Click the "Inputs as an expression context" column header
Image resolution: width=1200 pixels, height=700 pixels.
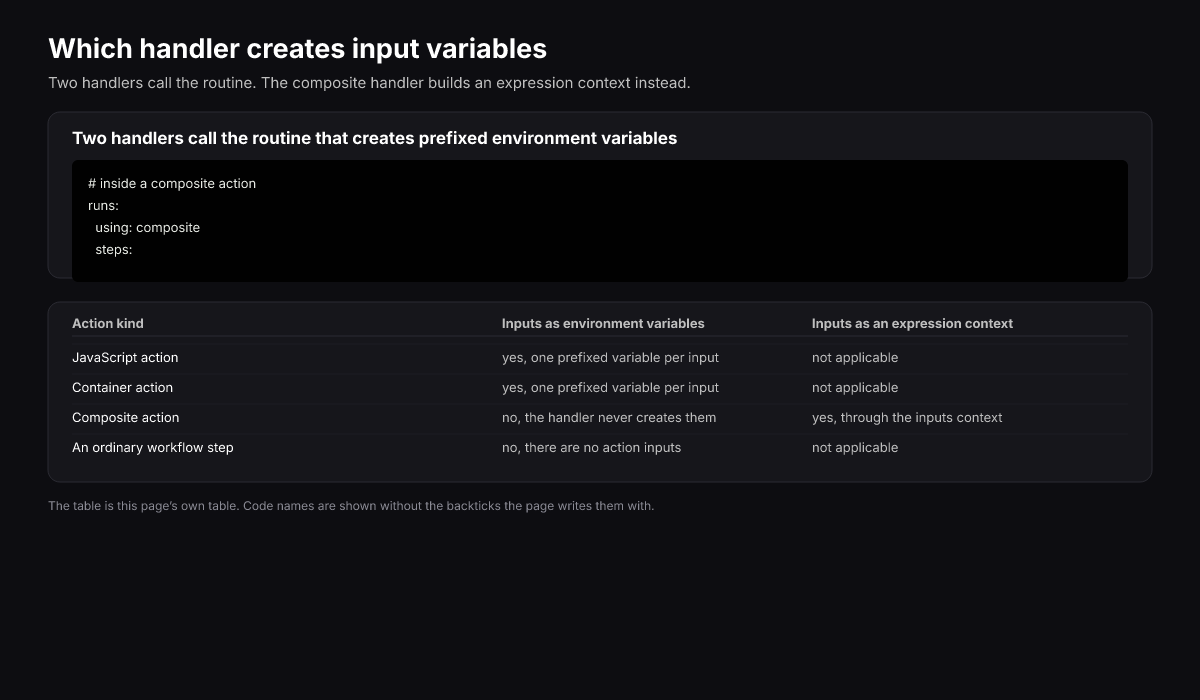[912, 323]
